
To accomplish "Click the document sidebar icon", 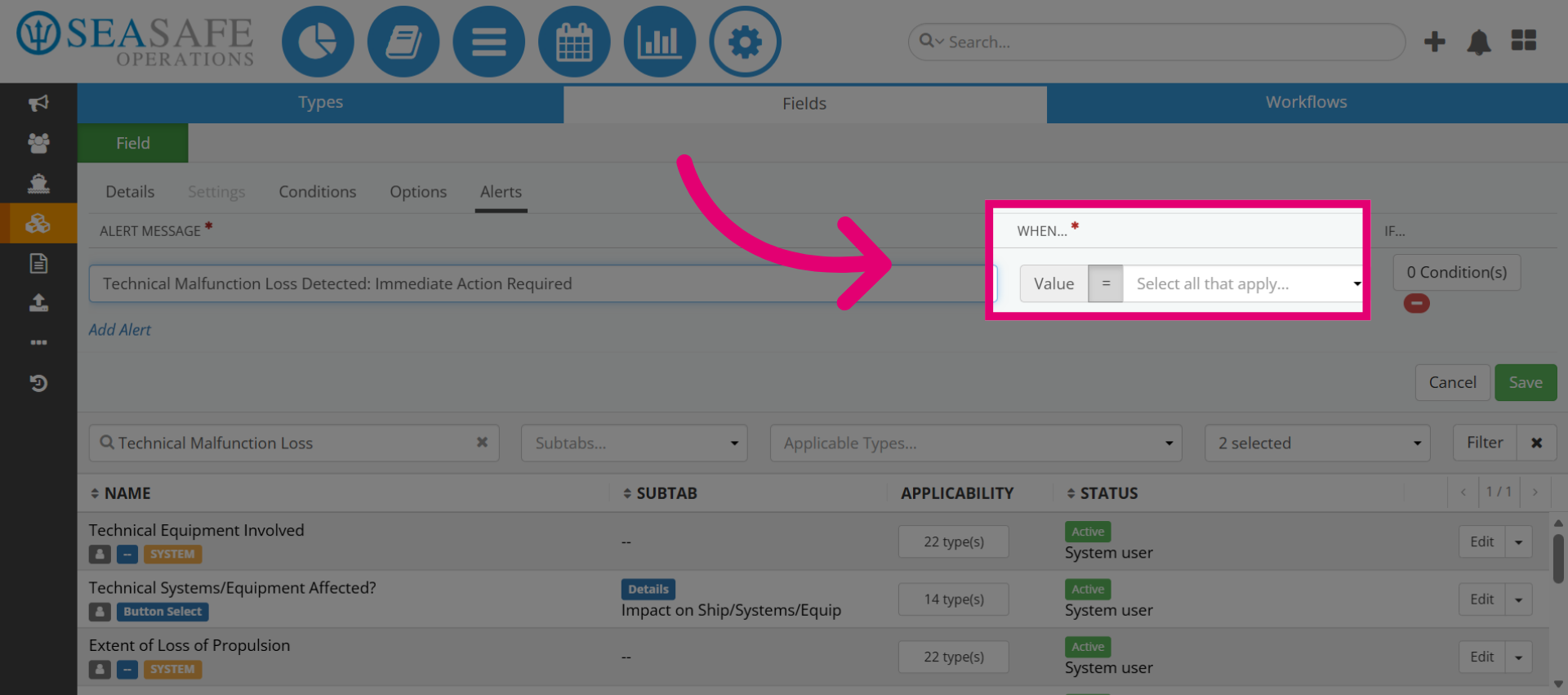I will [x=38, y=263].
